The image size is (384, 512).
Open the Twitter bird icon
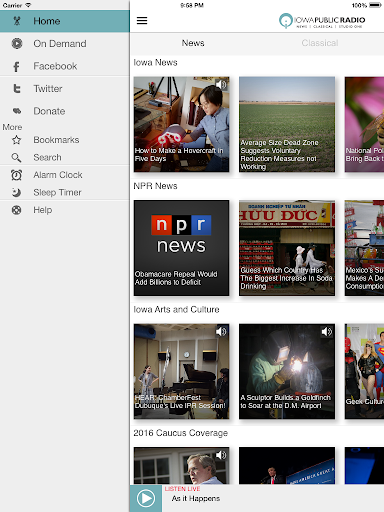coord(17,89)
